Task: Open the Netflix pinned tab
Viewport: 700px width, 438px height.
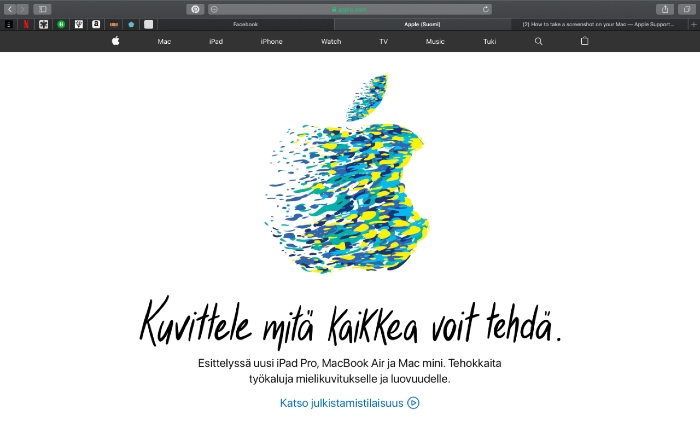Action: click(26, 25)
